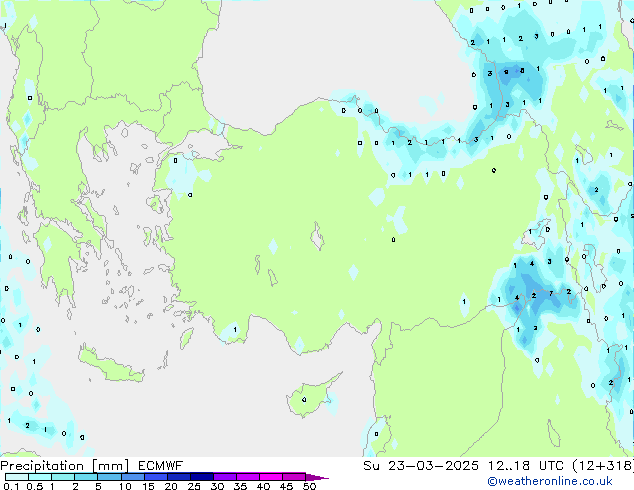The image size is (634, 490).
Task: Click the "0" value on Cyprus island
Action: pyautogui.click(x=304, y=400)
